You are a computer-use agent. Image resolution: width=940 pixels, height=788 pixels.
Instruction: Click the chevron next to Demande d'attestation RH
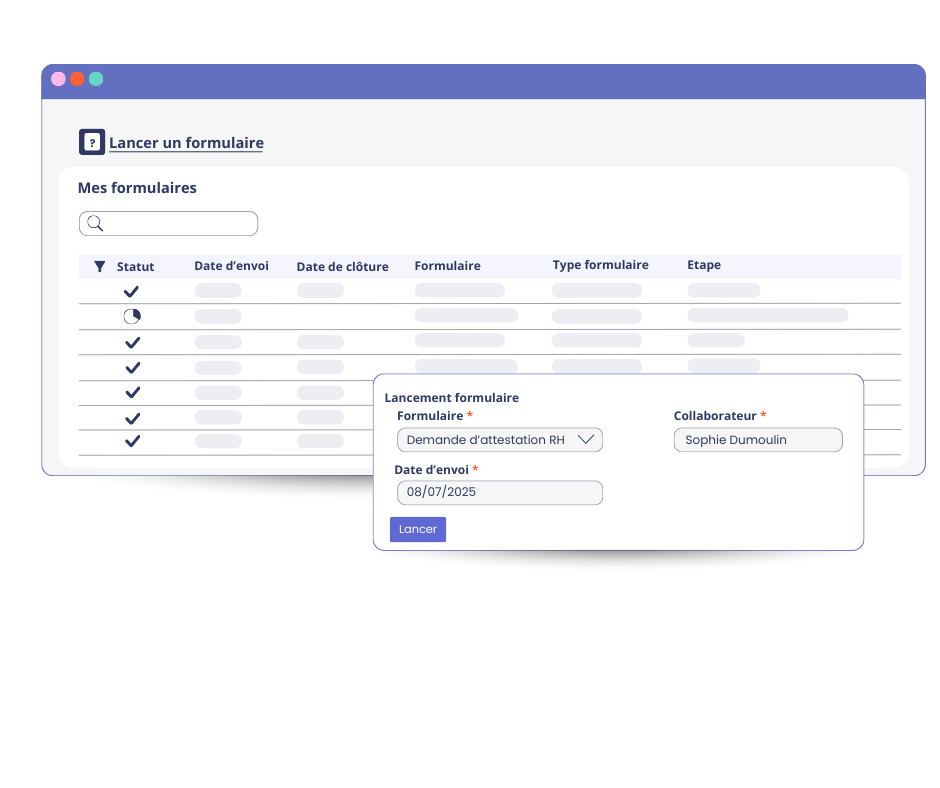tap(585, 439)
